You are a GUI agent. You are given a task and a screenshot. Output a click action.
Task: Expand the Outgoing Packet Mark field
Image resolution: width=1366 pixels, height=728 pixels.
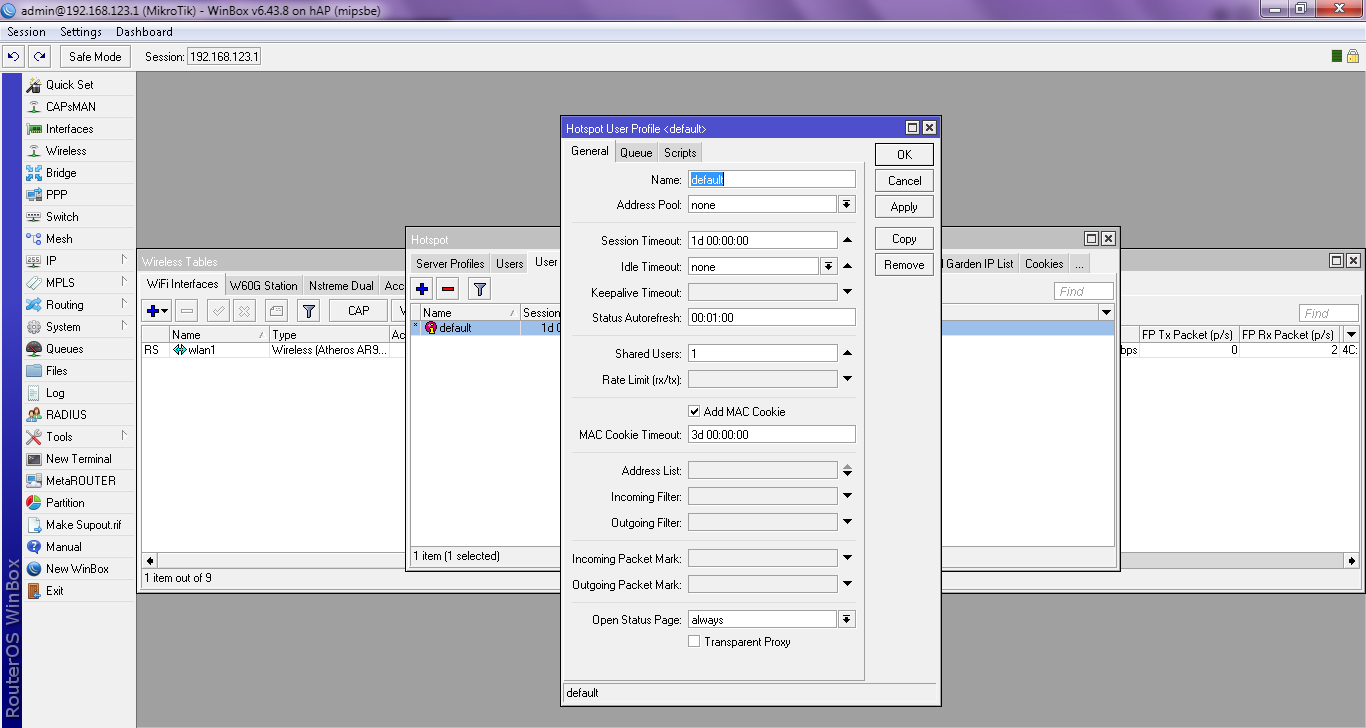click(847, 584)
